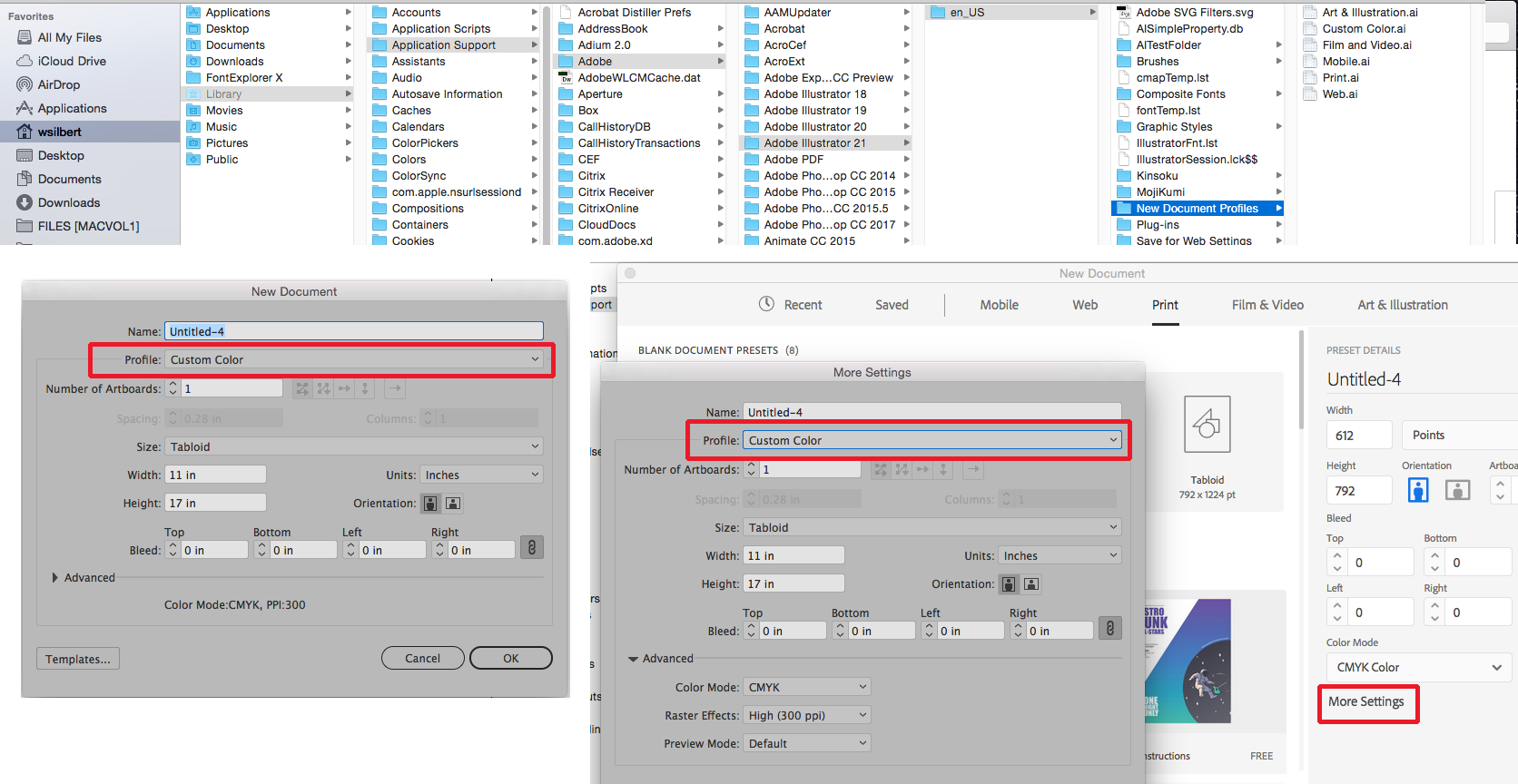Click the More Settings button

[x=1366, y=701]
